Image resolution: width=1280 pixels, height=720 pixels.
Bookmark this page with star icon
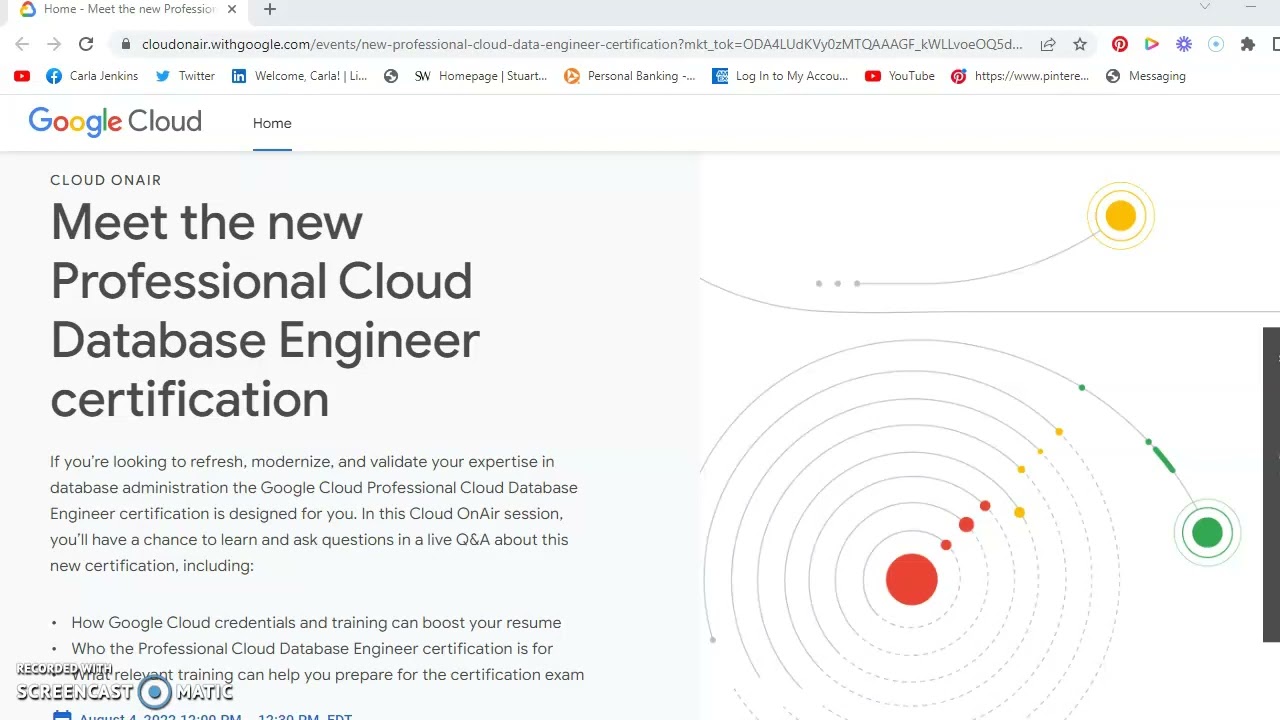1080,44
